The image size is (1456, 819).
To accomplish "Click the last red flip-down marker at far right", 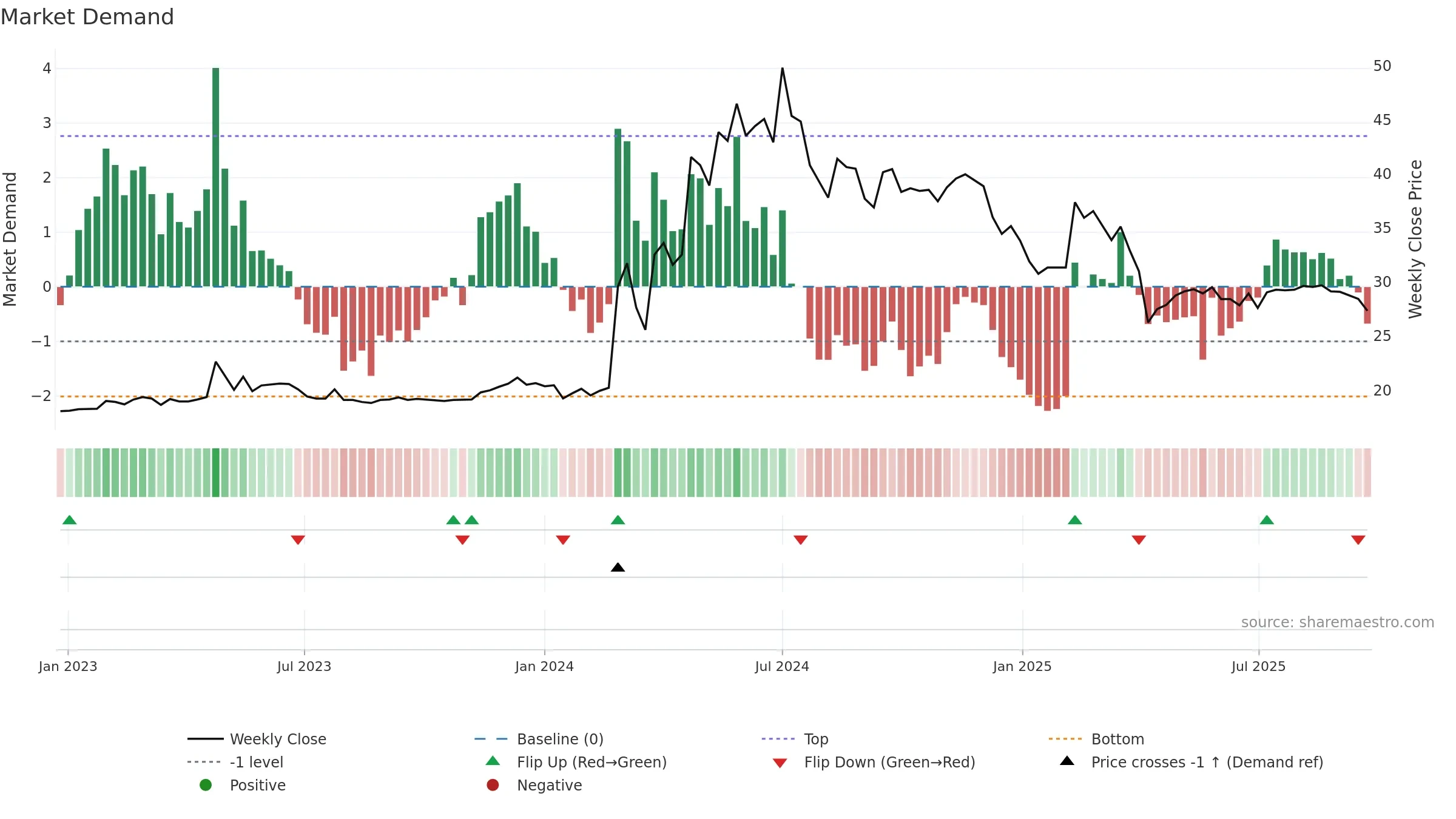I will [1358, 540].
